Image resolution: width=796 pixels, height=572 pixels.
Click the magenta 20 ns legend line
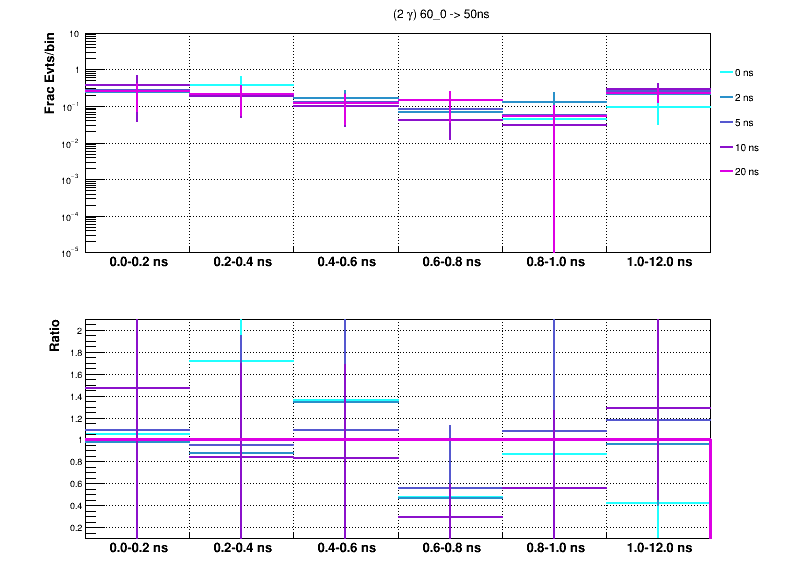pyautogui.click(x=728, y=172)
